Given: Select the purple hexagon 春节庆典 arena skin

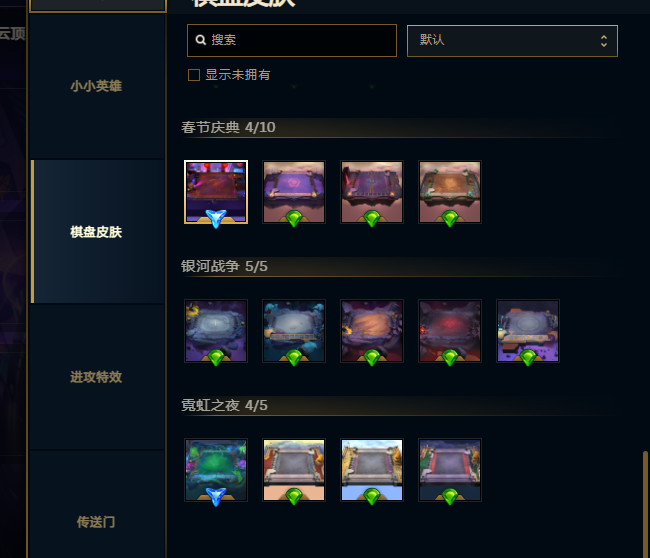Looking at the screenshot, I should coord(294,192).
